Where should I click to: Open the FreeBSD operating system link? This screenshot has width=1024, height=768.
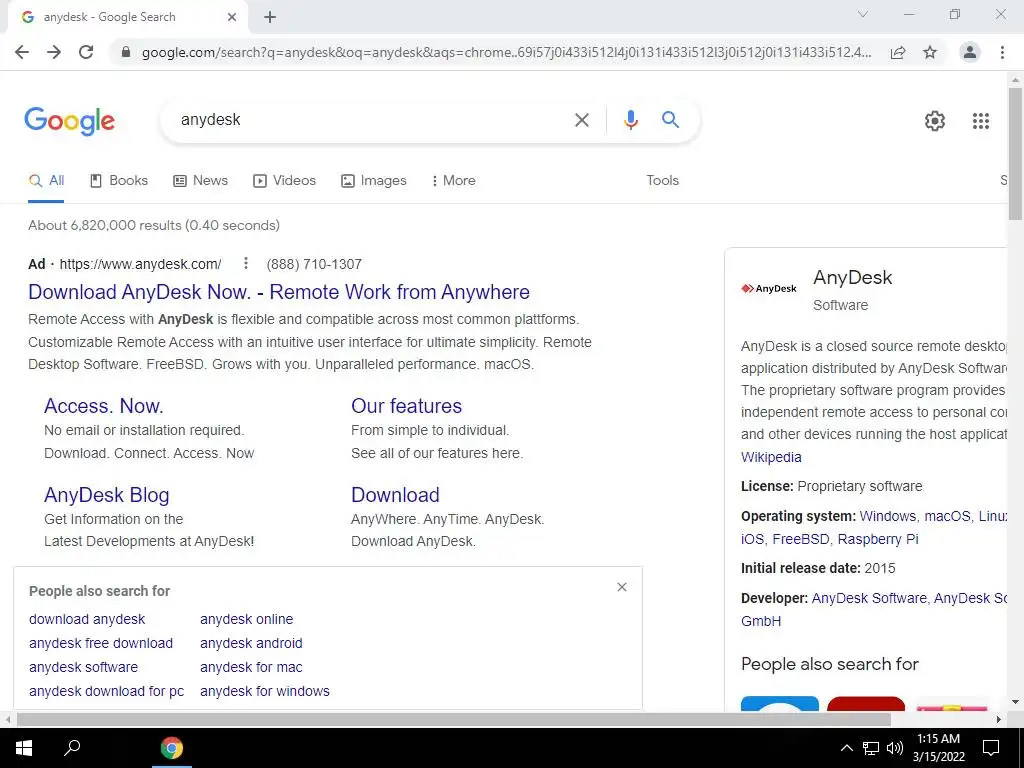coord(801,539)
